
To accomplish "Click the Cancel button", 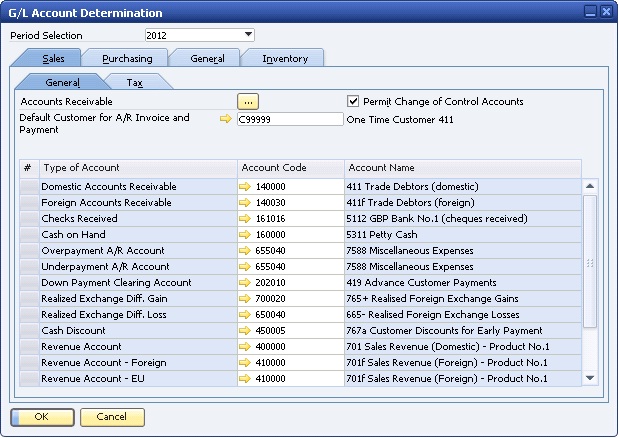I will [112, 417].
